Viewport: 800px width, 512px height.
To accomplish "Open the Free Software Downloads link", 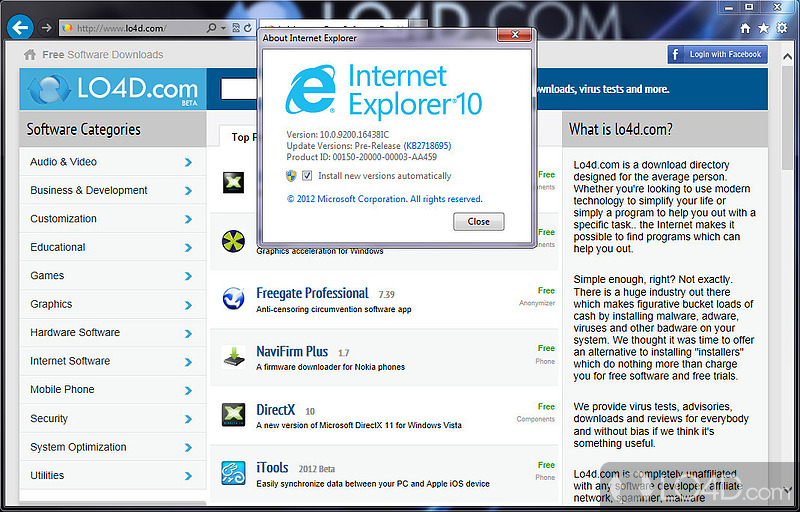I will (103, 55).
